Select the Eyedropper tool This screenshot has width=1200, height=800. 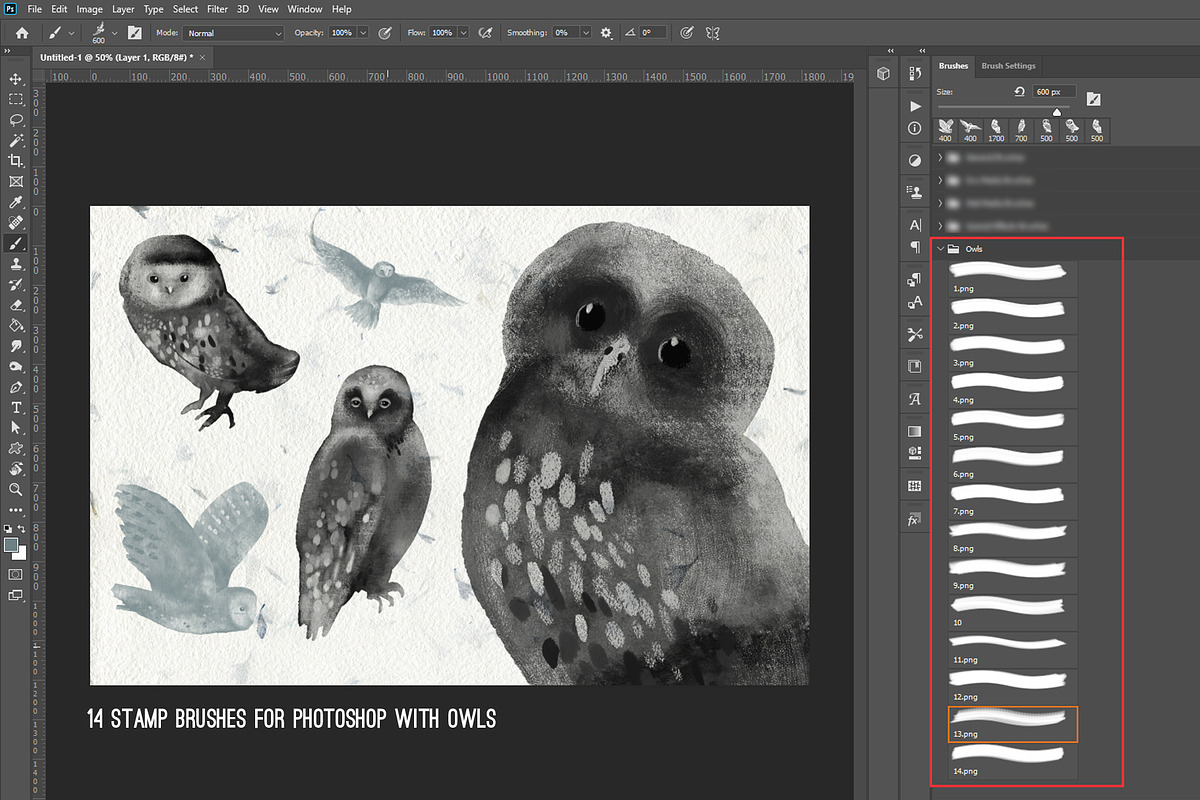click(x=16, y=202)
